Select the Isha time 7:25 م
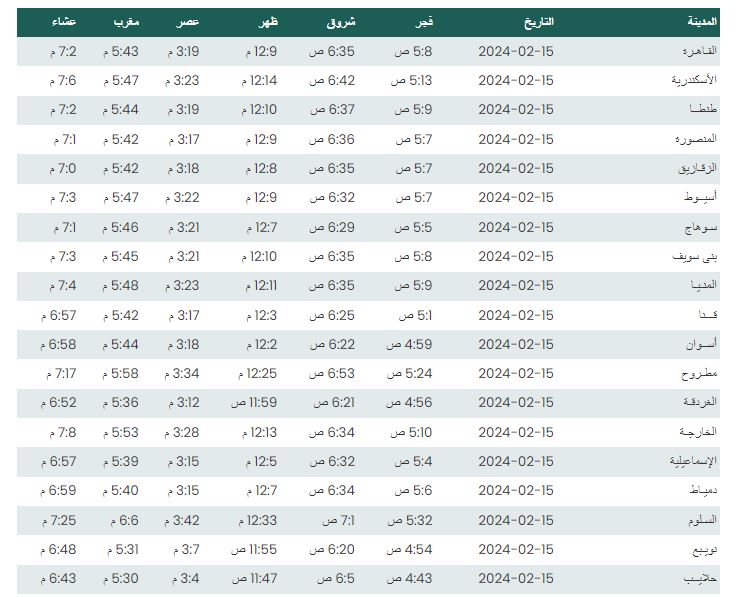 click(59, 520)
